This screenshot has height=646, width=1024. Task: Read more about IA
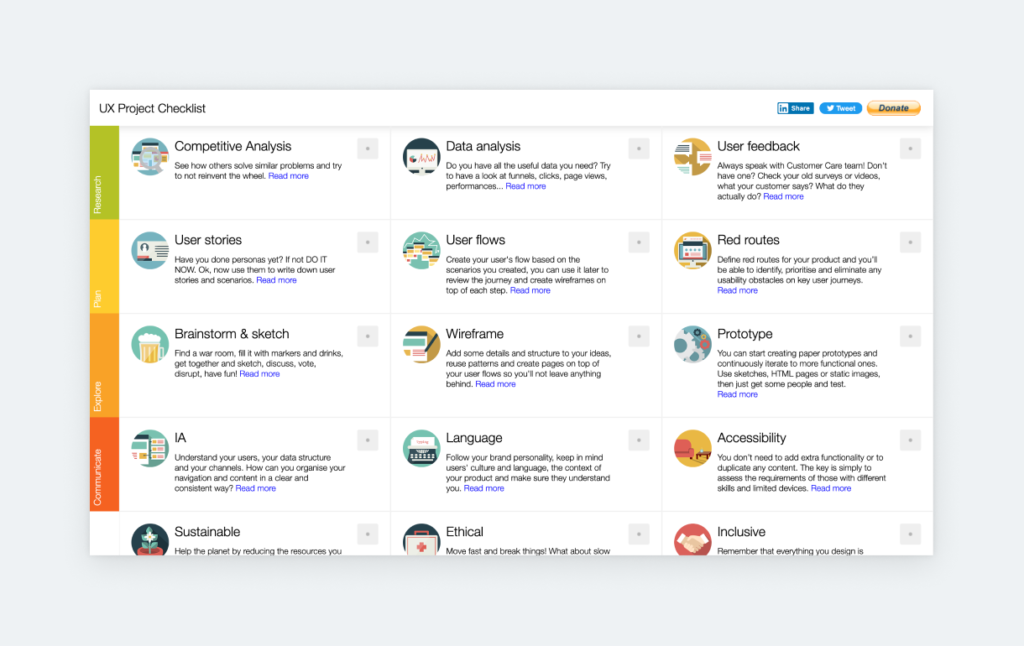coord(255,489)
